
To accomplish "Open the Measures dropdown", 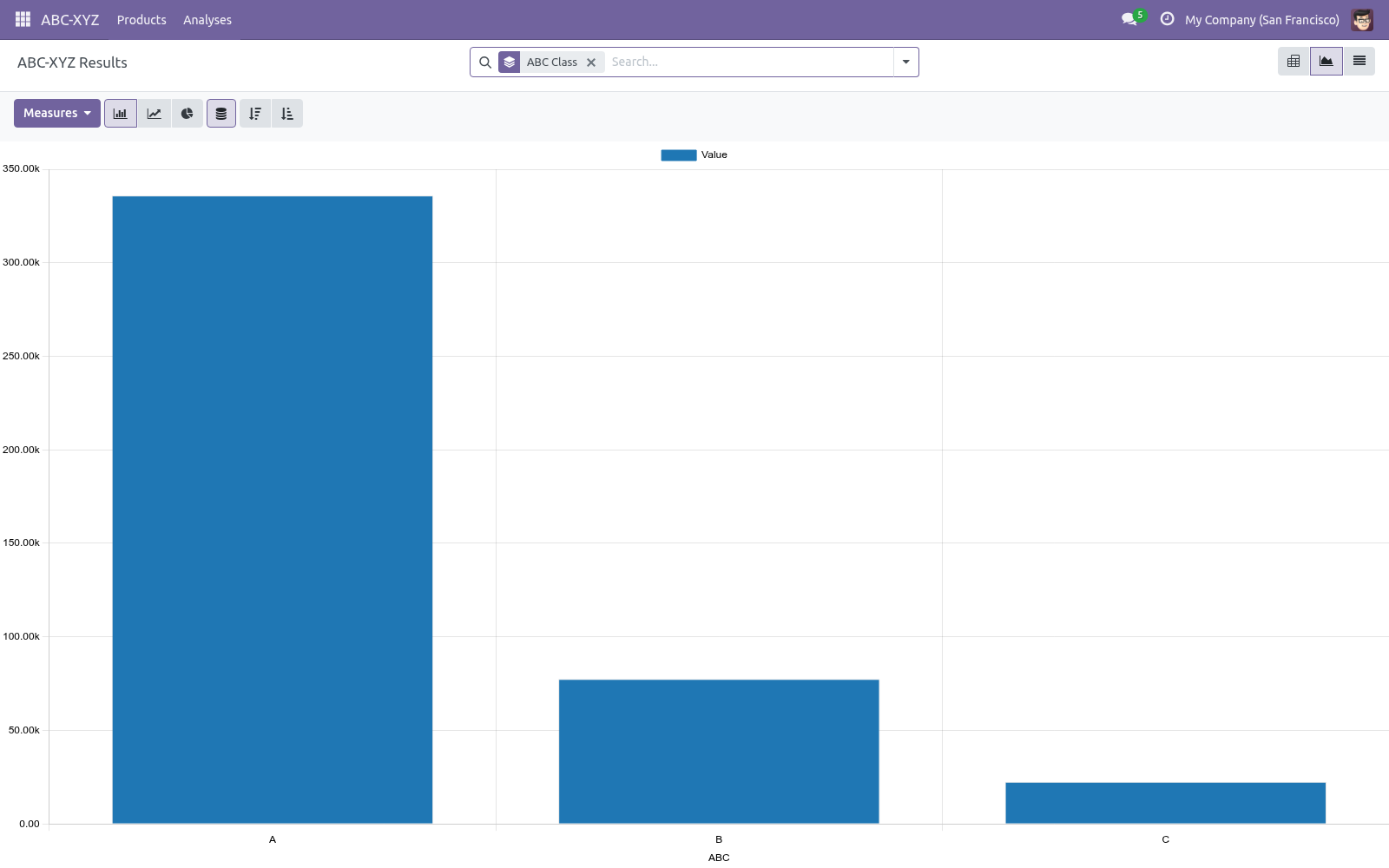I will [x=57, y=114].
